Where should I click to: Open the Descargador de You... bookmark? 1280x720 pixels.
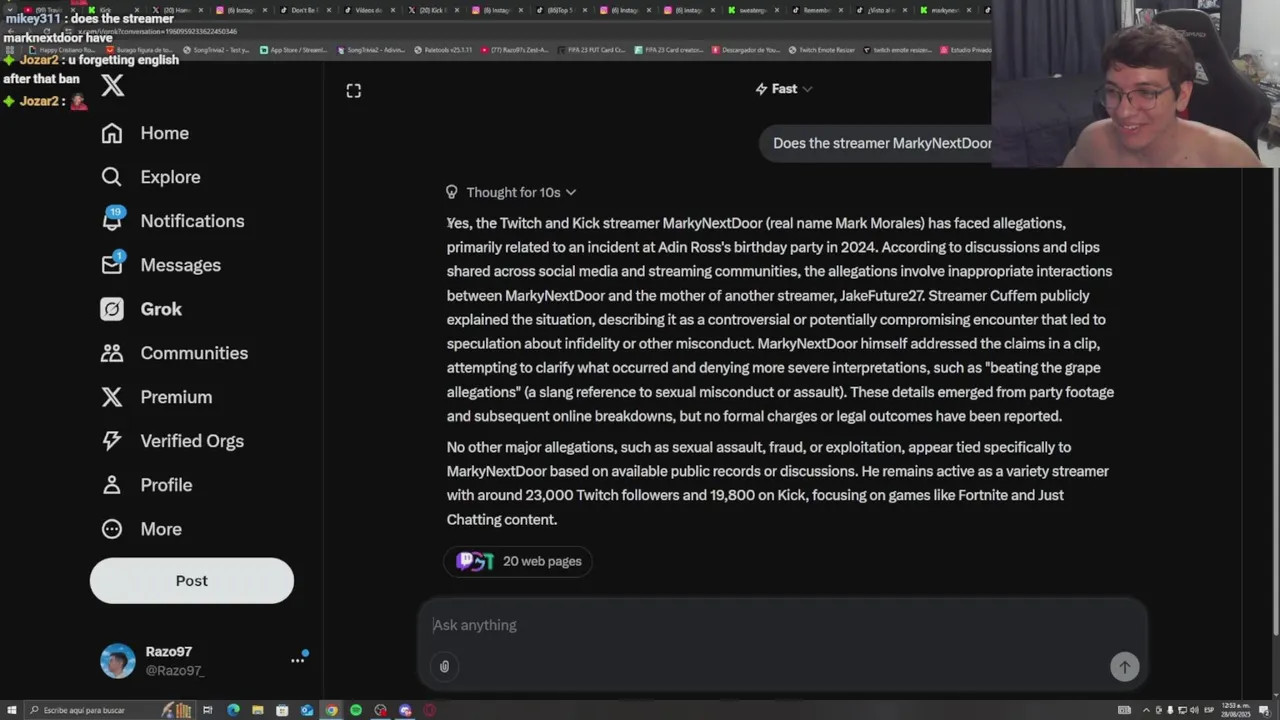pyautogui.click(x=745, y=49)
